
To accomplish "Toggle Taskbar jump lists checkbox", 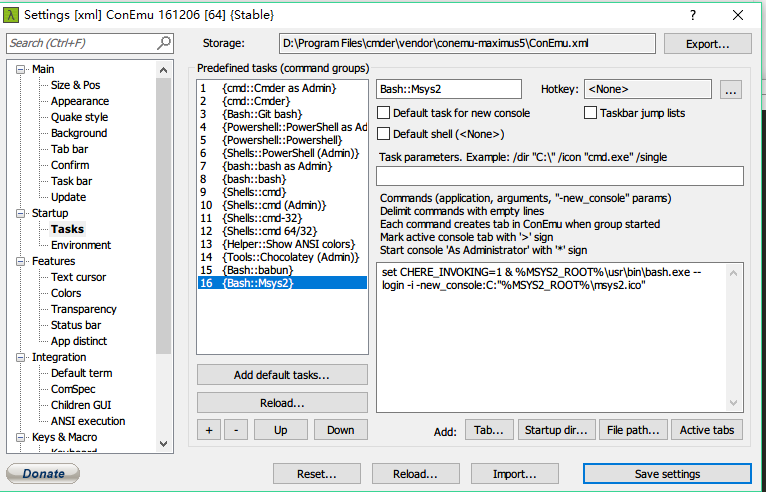I will point(590,113).
